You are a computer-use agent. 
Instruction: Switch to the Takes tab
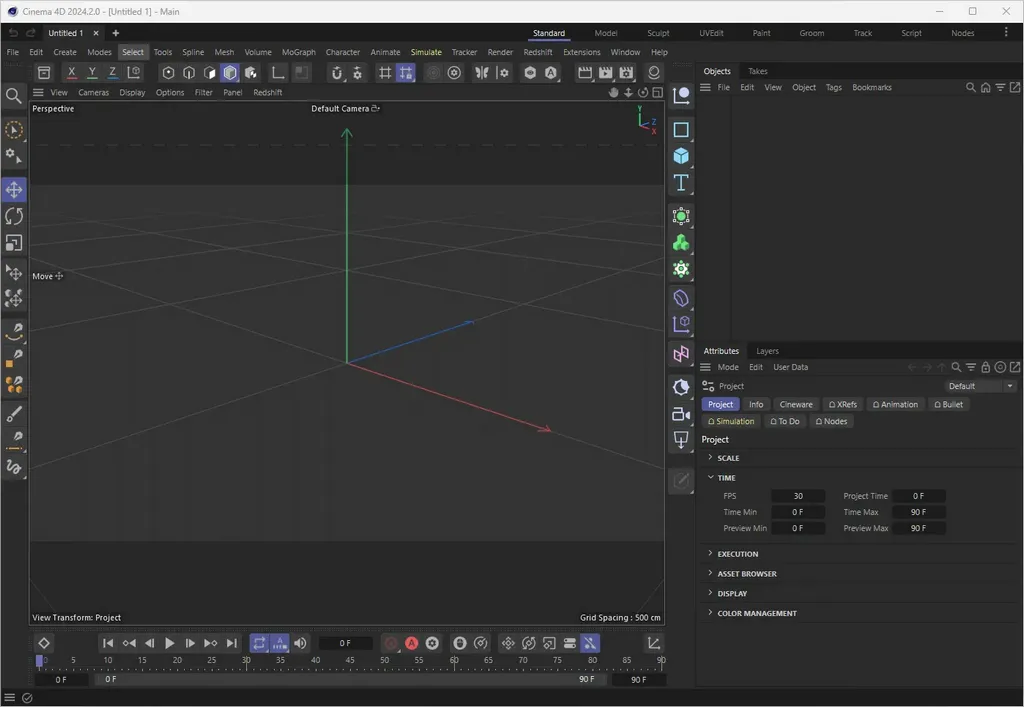(x=758, y=71)
